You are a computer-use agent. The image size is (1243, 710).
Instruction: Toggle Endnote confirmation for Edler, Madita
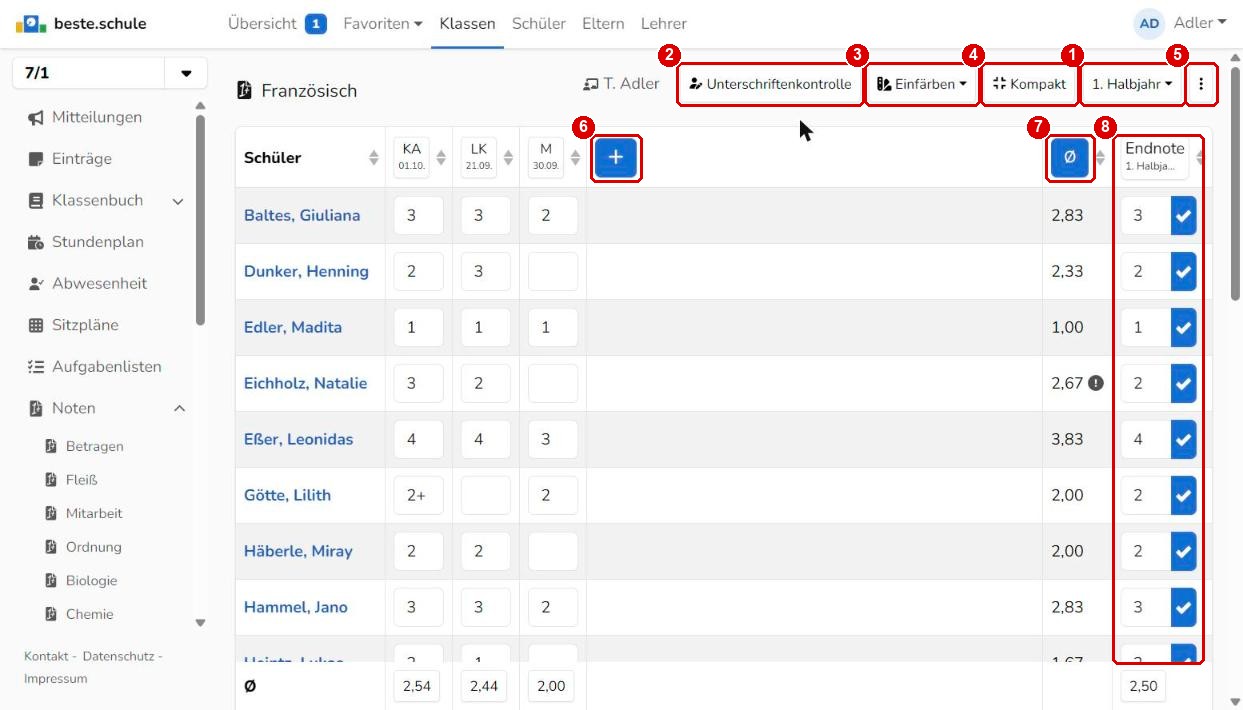pyautogui.click(x=1184, y=328)
